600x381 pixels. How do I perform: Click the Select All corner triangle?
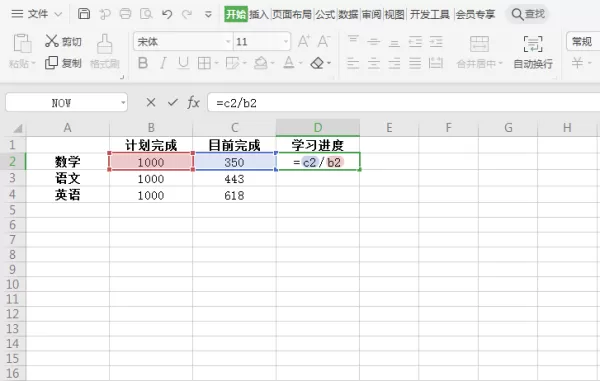(17, 128)
